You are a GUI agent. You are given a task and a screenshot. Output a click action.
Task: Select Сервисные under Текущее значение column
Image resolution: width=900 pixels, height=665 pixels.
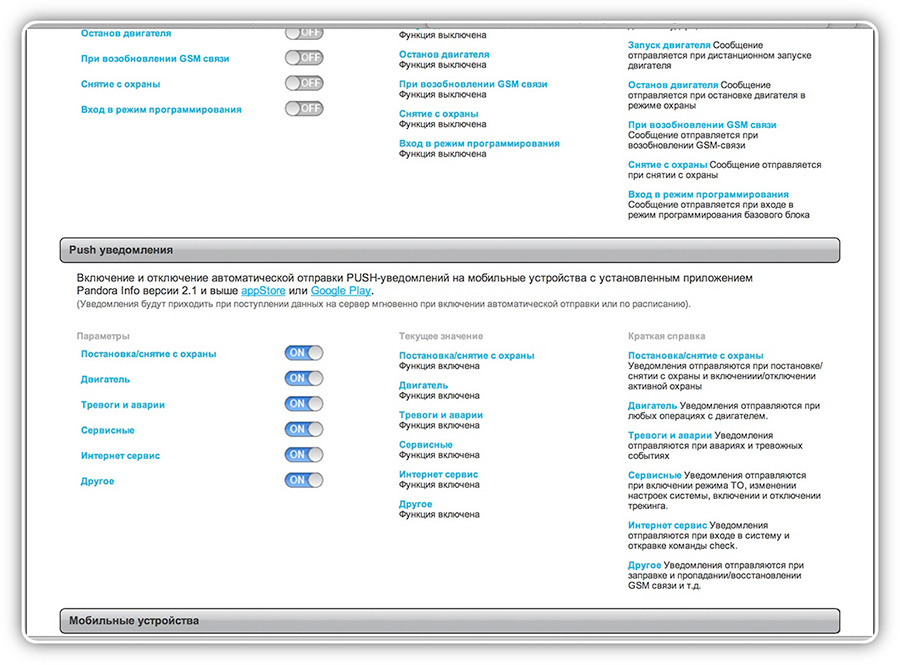426,445
